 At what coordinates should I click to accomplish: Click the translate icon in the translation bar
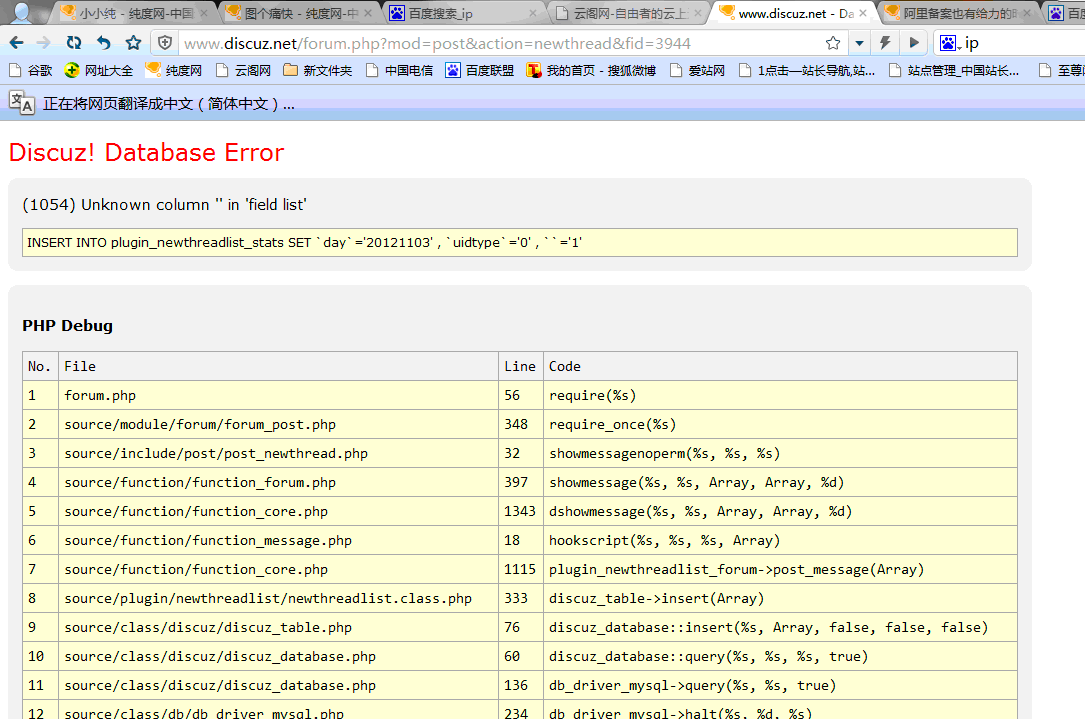(x=21, y=104)
